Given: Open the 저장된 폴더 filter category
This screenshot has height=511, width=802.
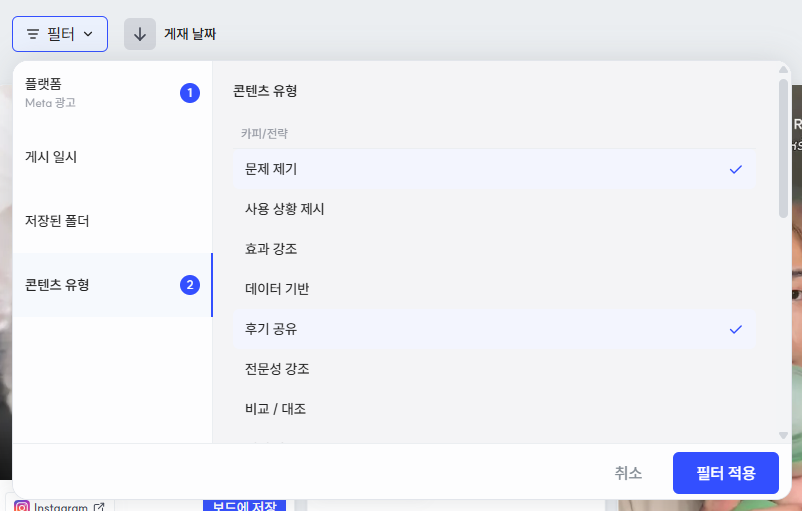Looking at the screenshot, I should tap(113, 221).
